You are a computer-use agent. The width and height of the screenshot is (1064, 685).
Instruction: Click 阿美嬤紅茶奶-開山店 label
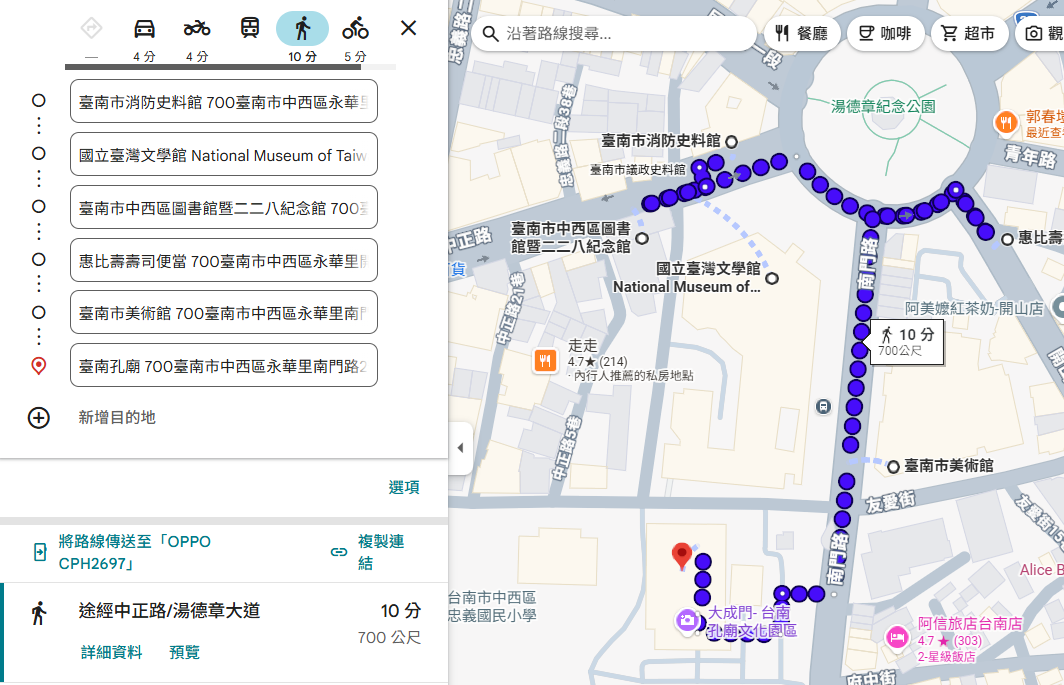tap(974, 308)
